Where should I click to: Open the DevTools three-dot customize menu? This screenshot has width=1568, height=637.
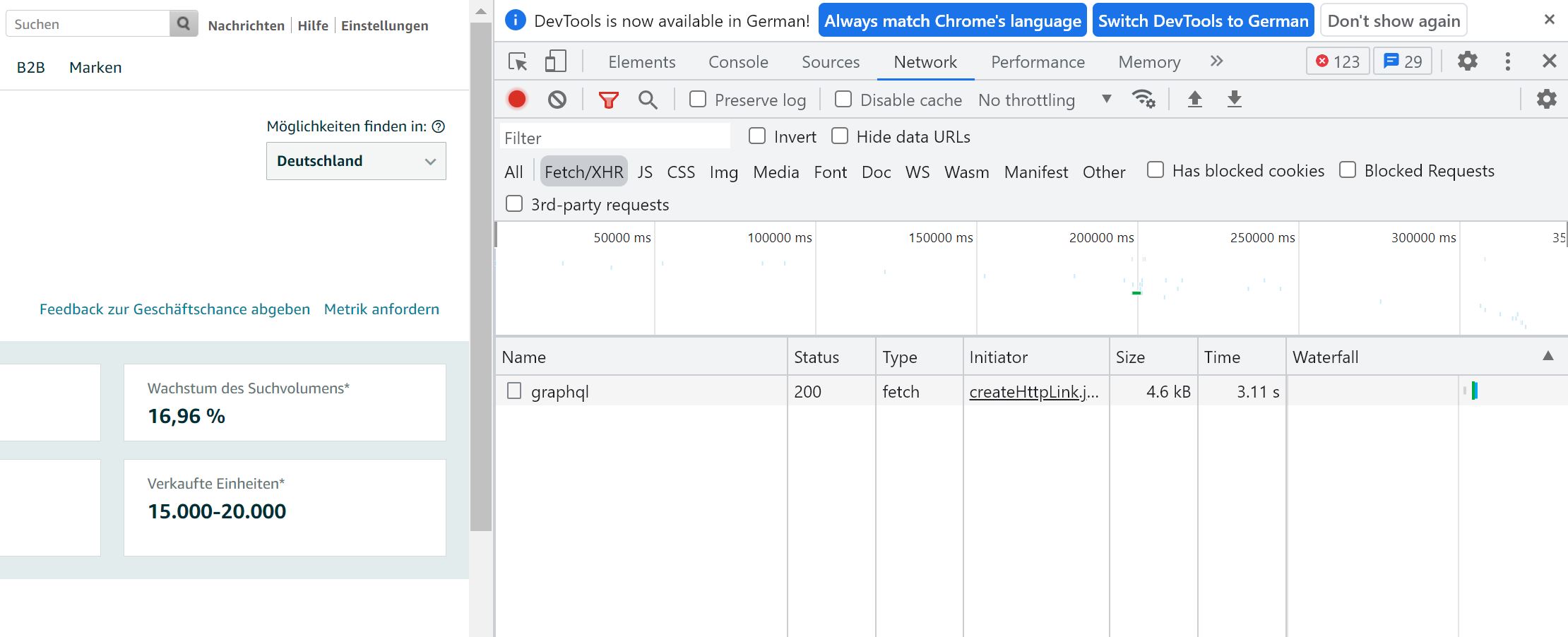tap(1508, 61)
